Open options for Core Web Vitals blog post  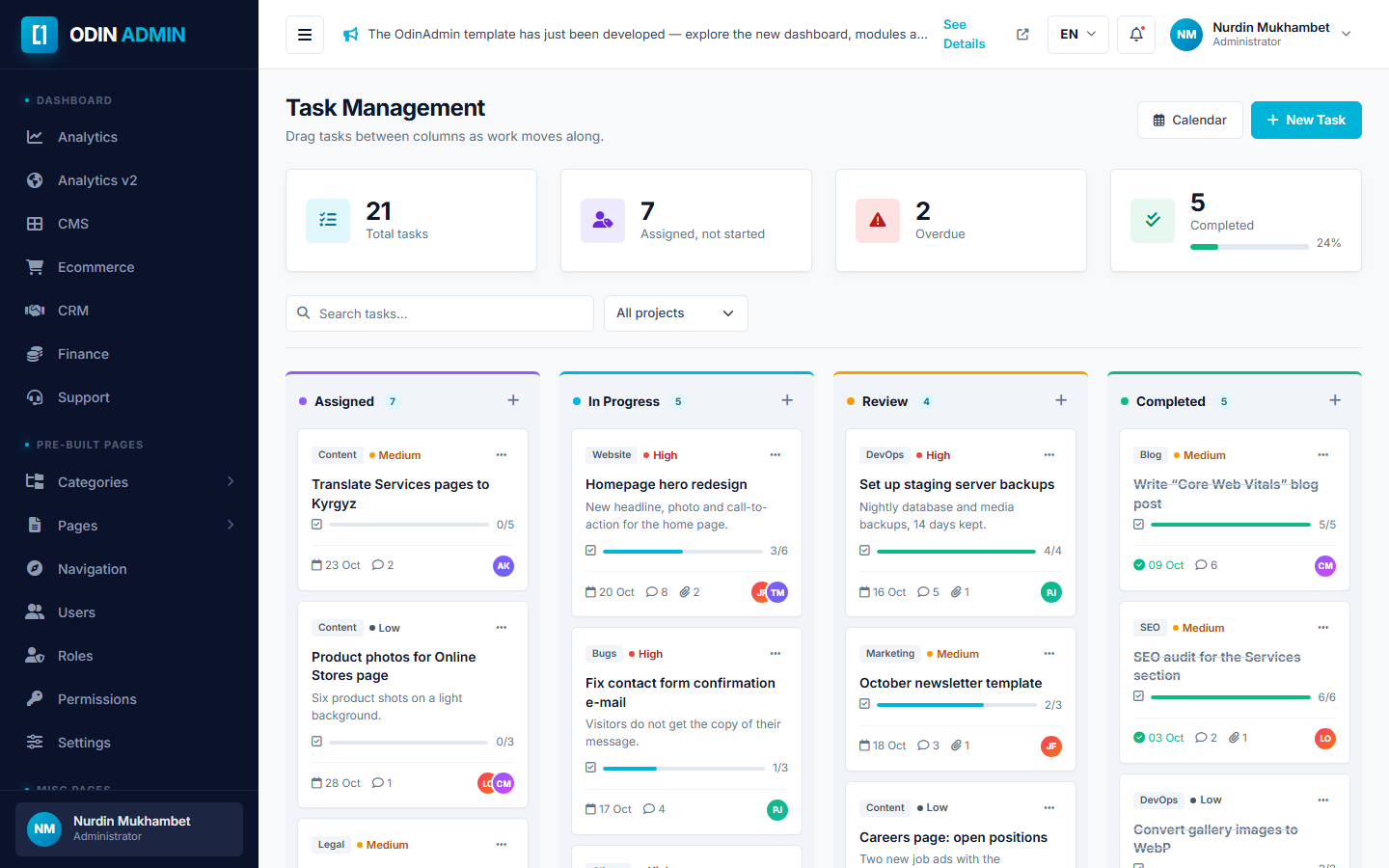tap(1323, 454)
